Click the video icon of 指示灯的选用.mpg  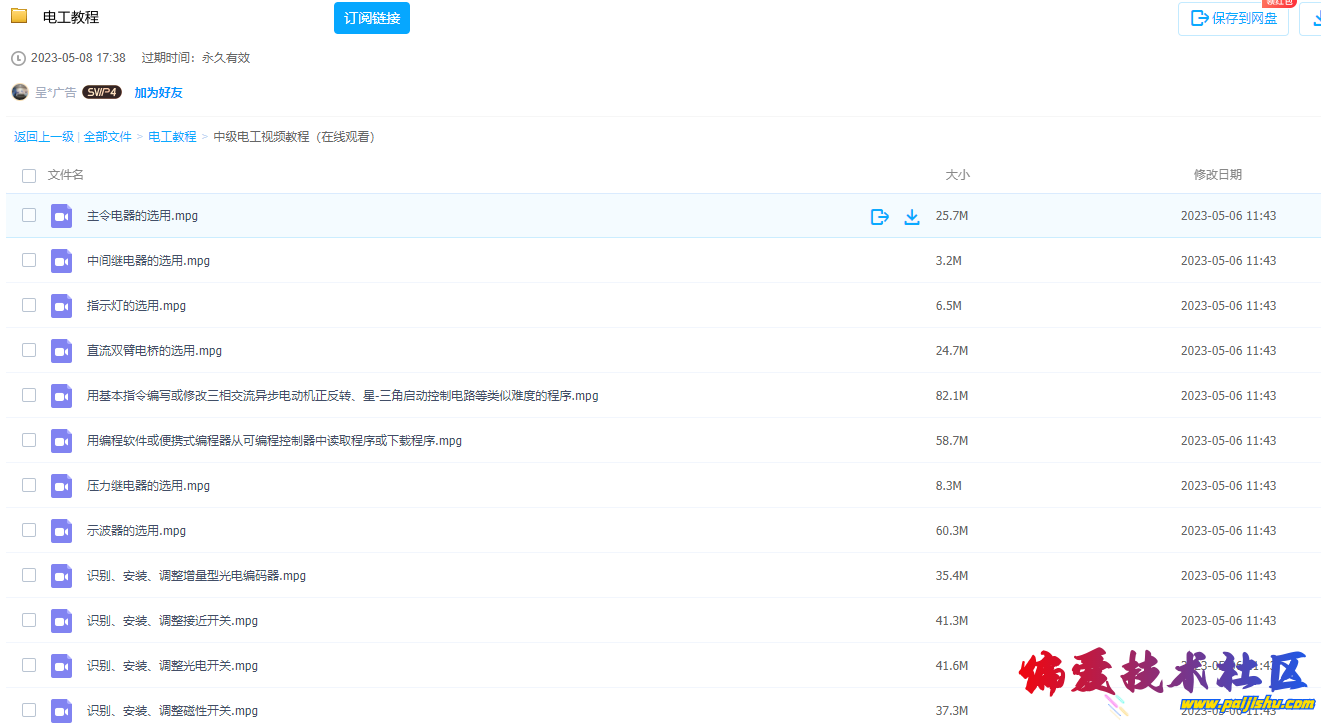click(61, 305)
